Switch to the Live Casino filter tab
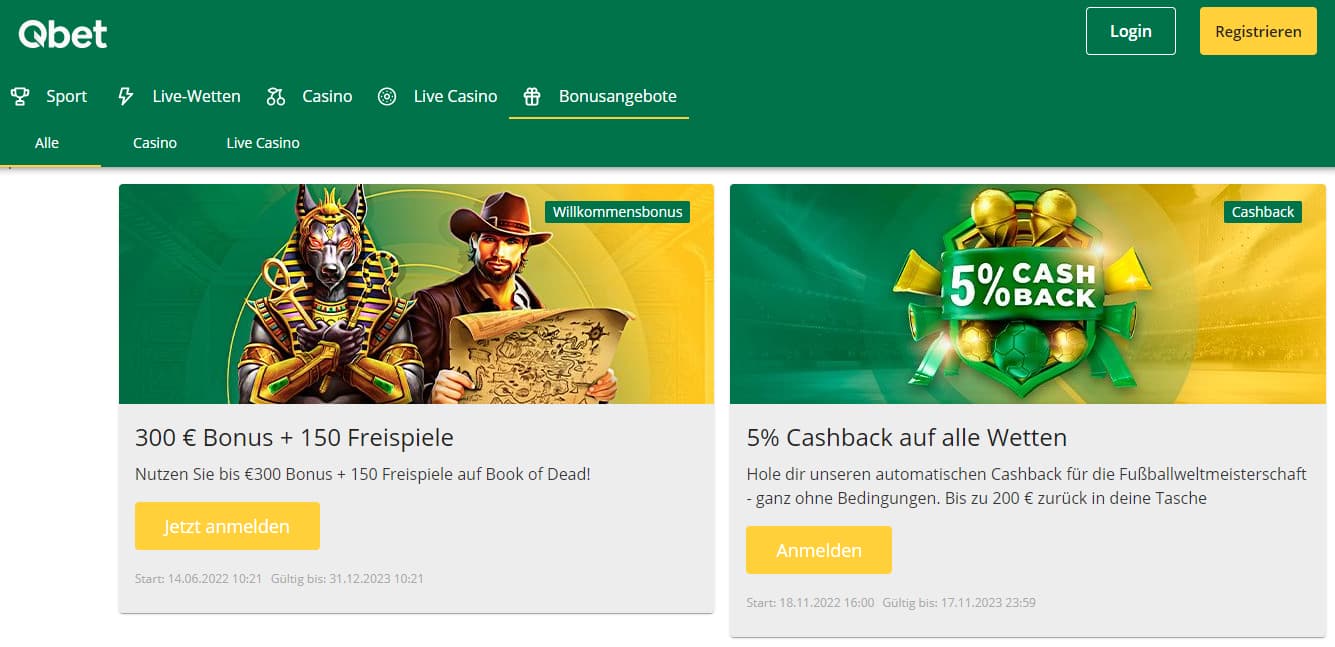Viewport: 1335px width, 647px height. (x=263, y=143)
